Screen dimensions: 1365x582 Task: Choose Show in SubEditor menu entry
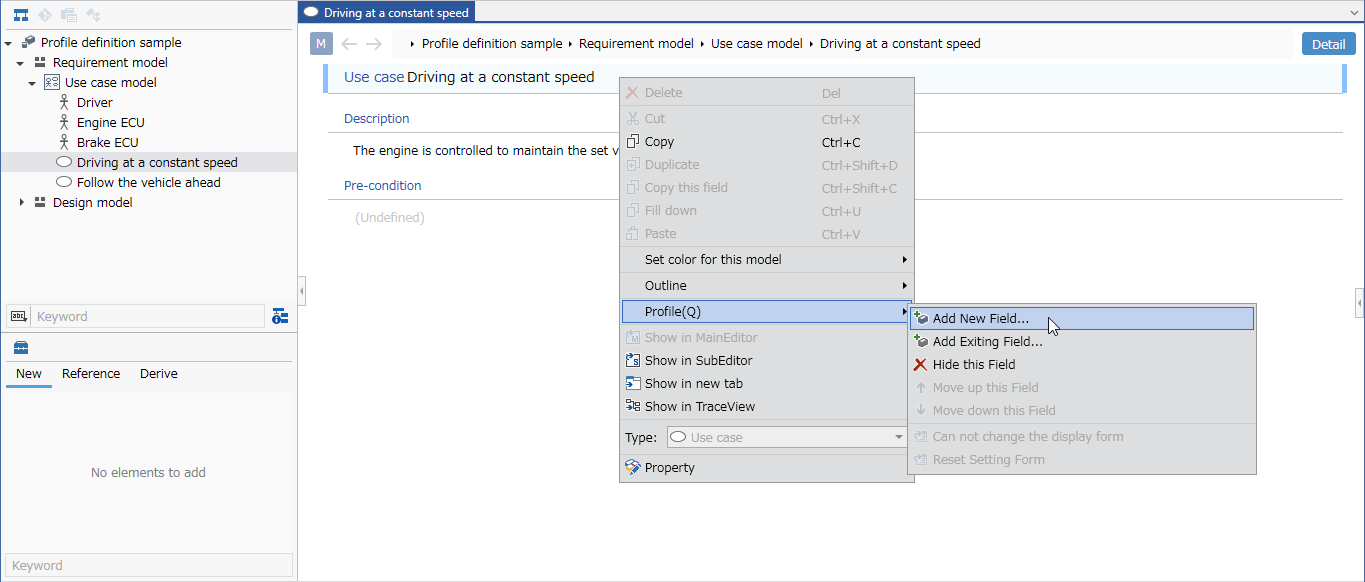767,360
